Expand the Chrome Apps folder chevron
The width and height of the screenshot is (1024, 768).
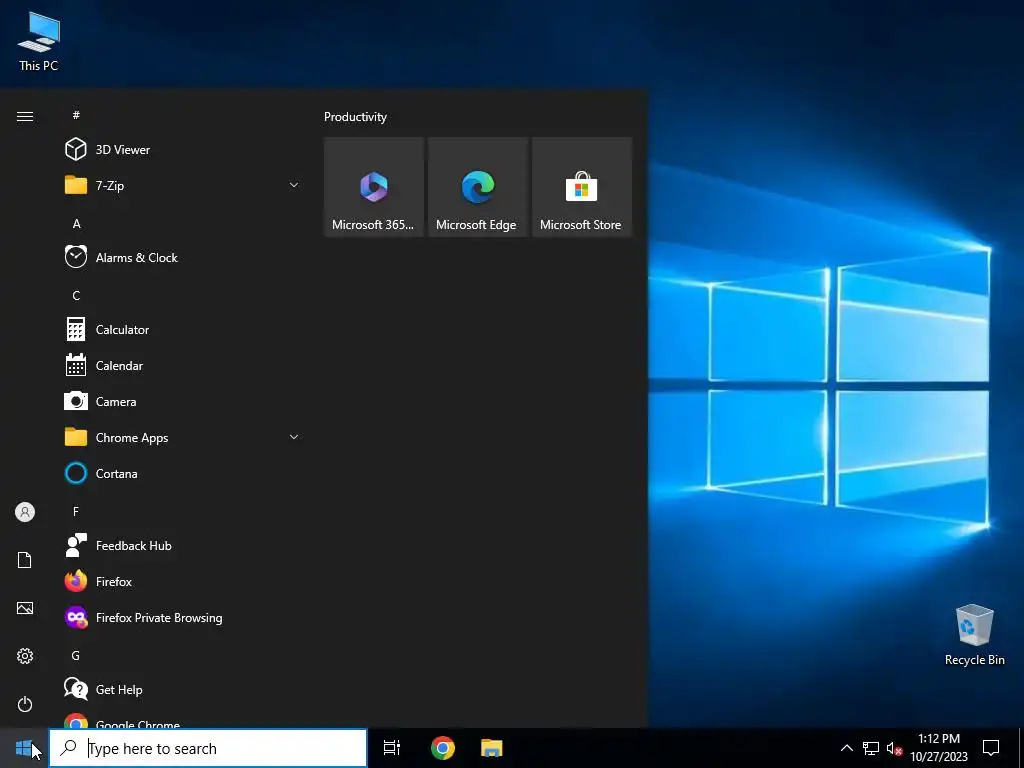point(294,437)
